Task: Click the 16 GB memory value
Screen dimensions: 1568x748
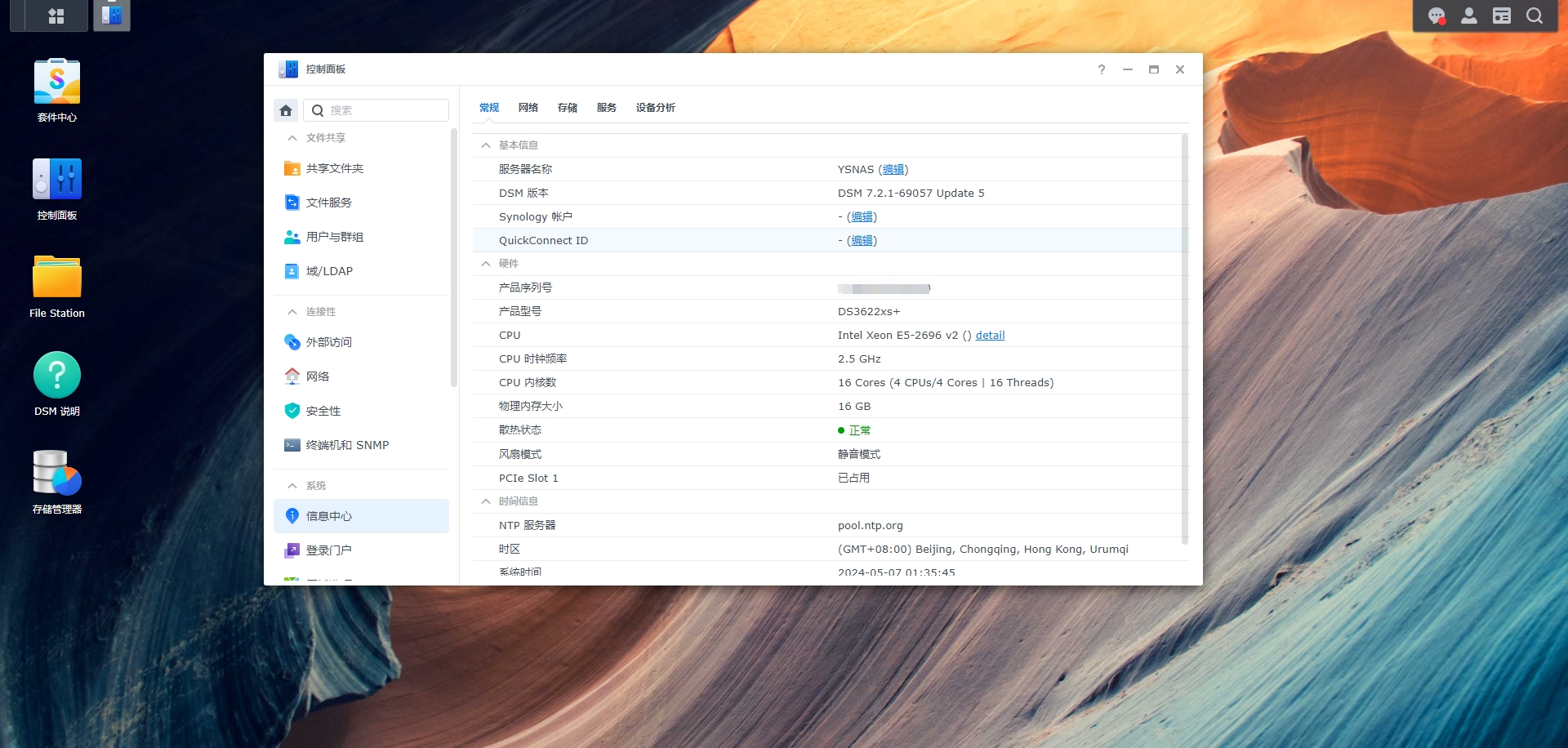Action: click(854, 407)
